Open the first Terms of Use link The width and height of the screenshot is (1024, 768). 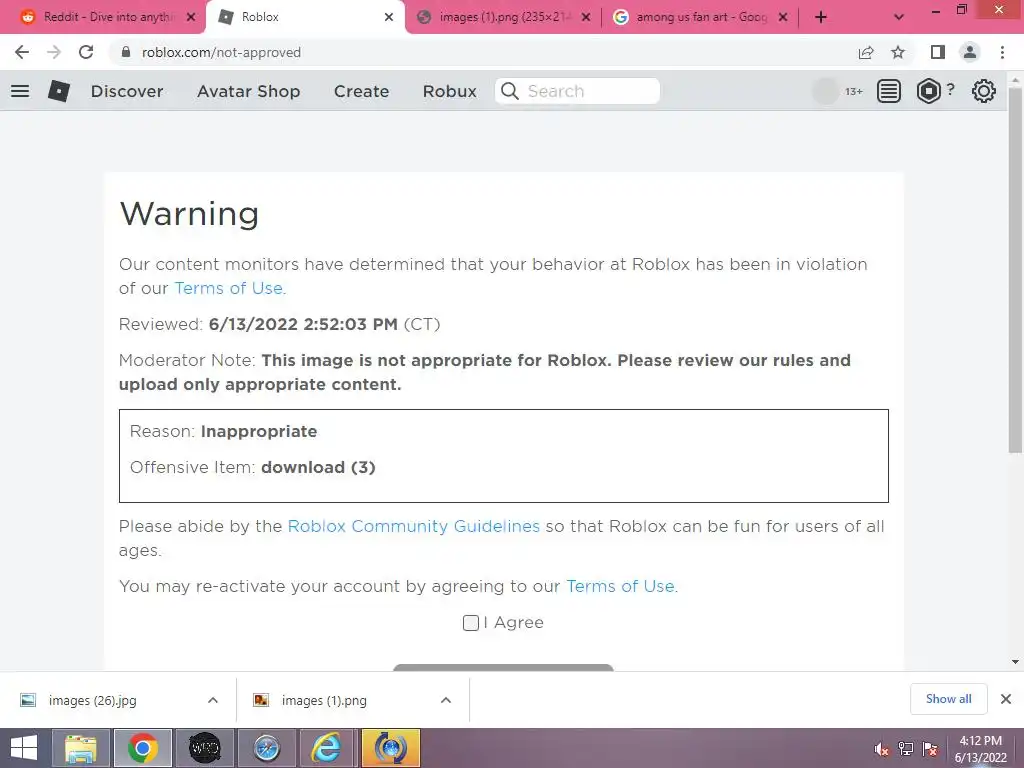coord(230,288)
